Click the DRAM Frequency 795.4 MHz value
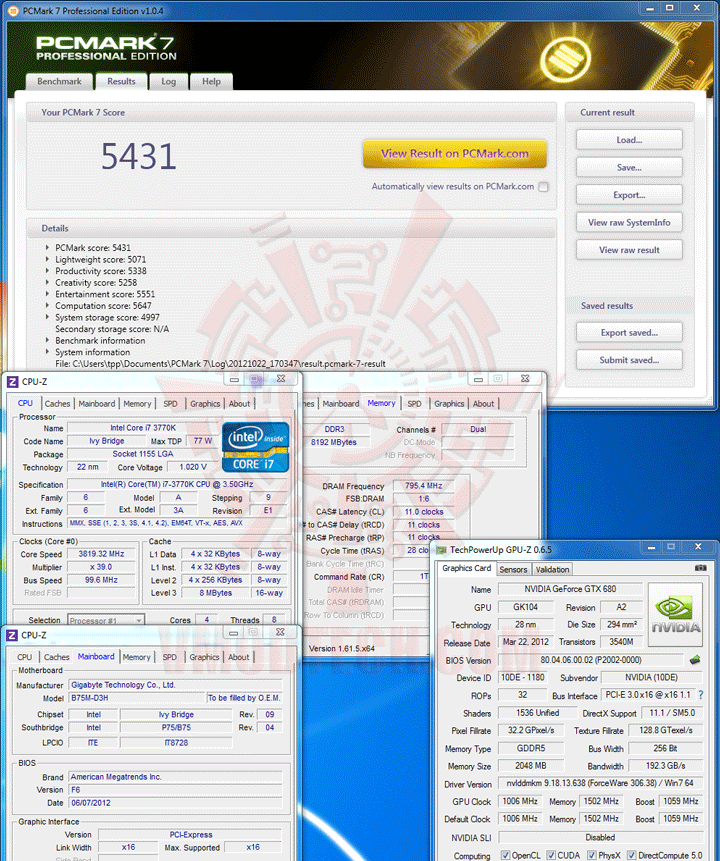This screenshot has height=861, width=720. pos(423,485)
